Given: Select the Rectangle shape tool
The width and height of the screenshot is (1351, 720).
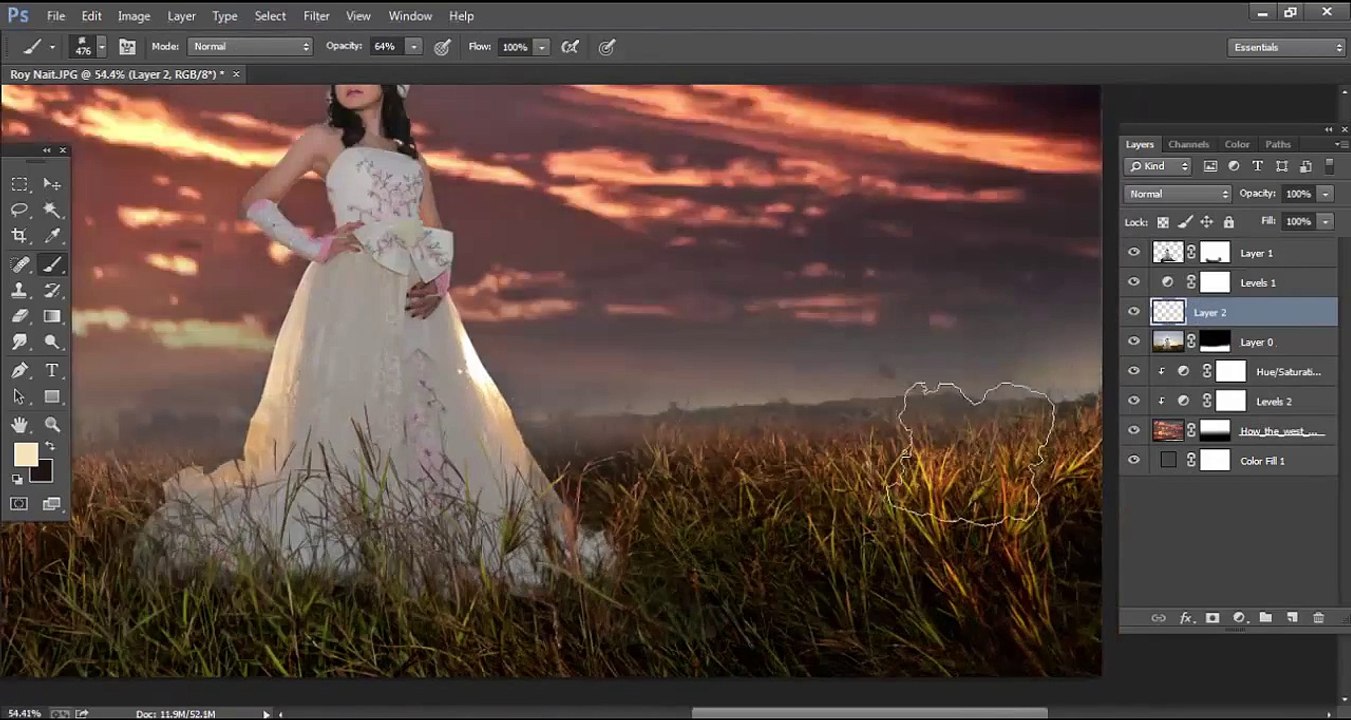Looking at the screenshot, I should click(x=52, y=397).
